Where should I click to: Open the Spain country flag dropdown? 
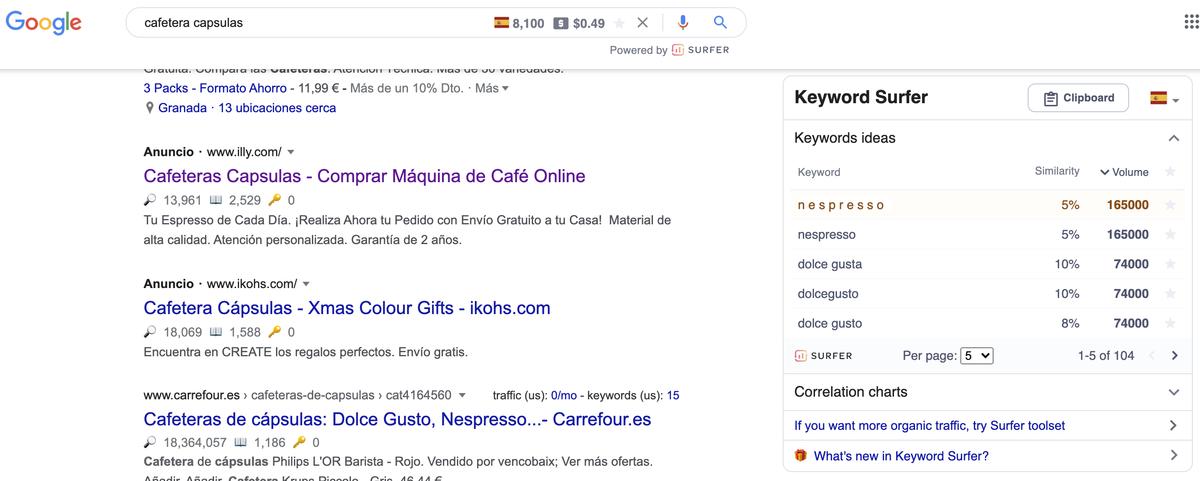coord(1164,98)
